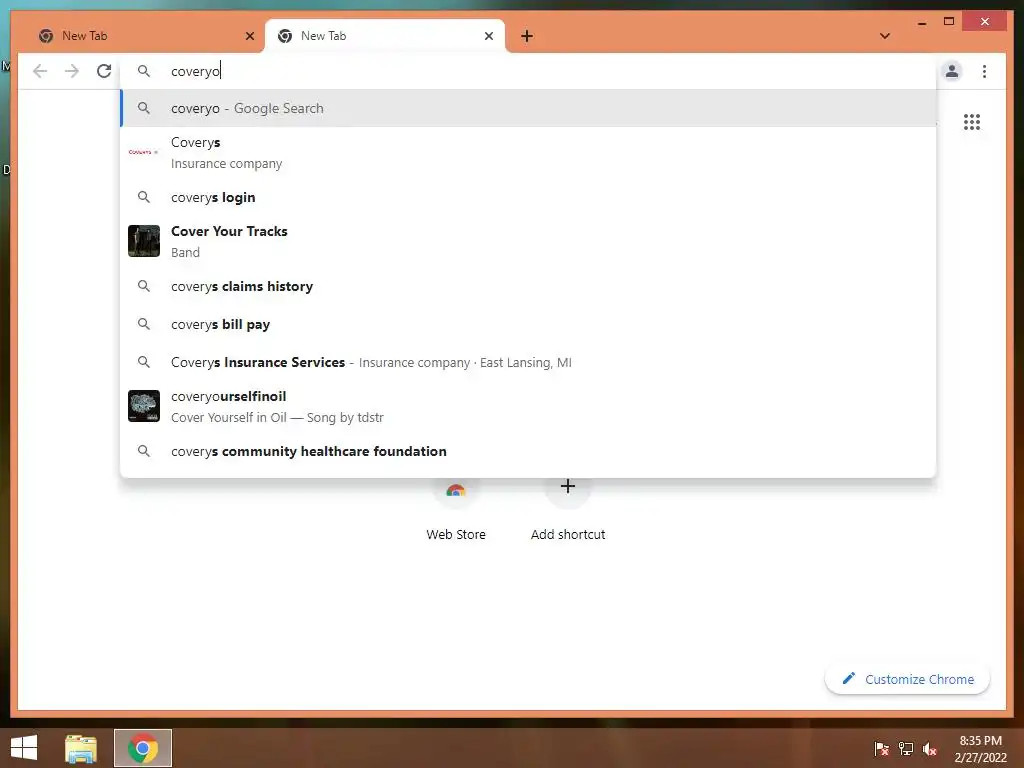Viewport: 1024px width, 768px height.
Task: Click the Customize Chrome button
Action: click(x=908, y=679)
